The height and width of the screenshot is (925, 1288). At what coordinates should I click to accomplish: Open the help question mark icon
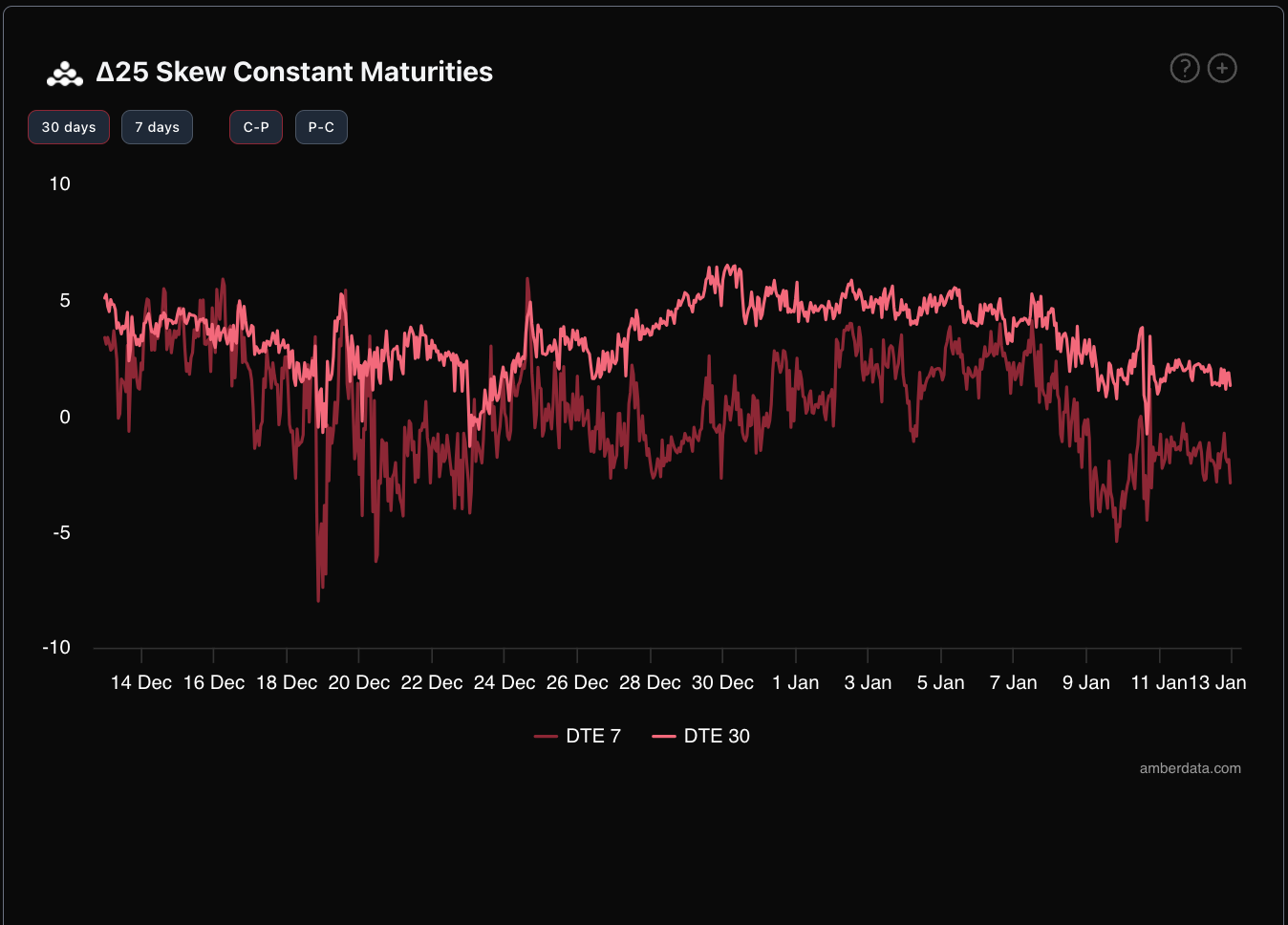pyautogui.click(x=1185, y=68)
